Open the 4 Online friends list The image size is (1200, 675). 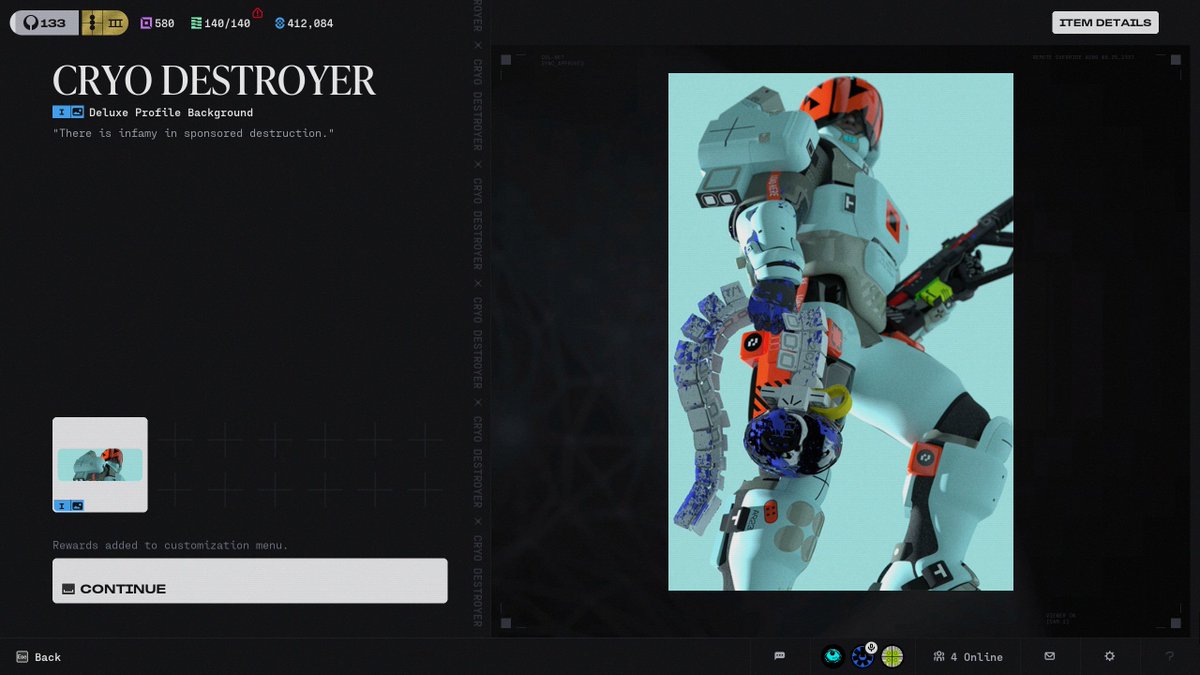968,657
